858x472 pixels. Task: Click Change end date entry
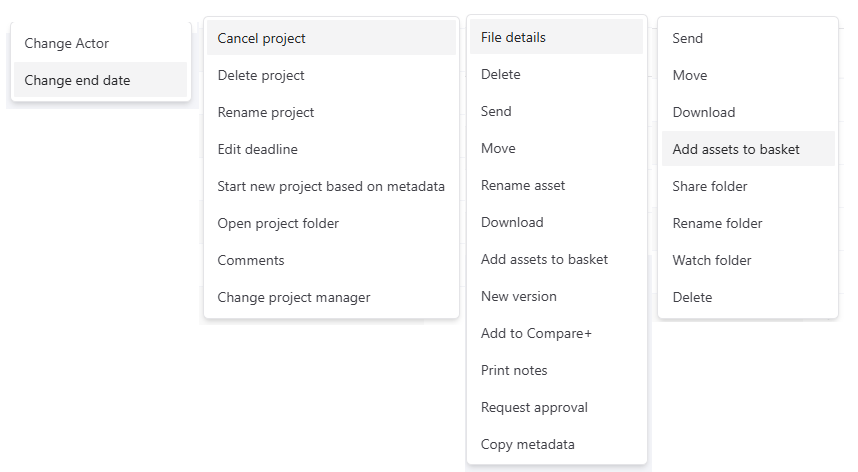point(77,80)
